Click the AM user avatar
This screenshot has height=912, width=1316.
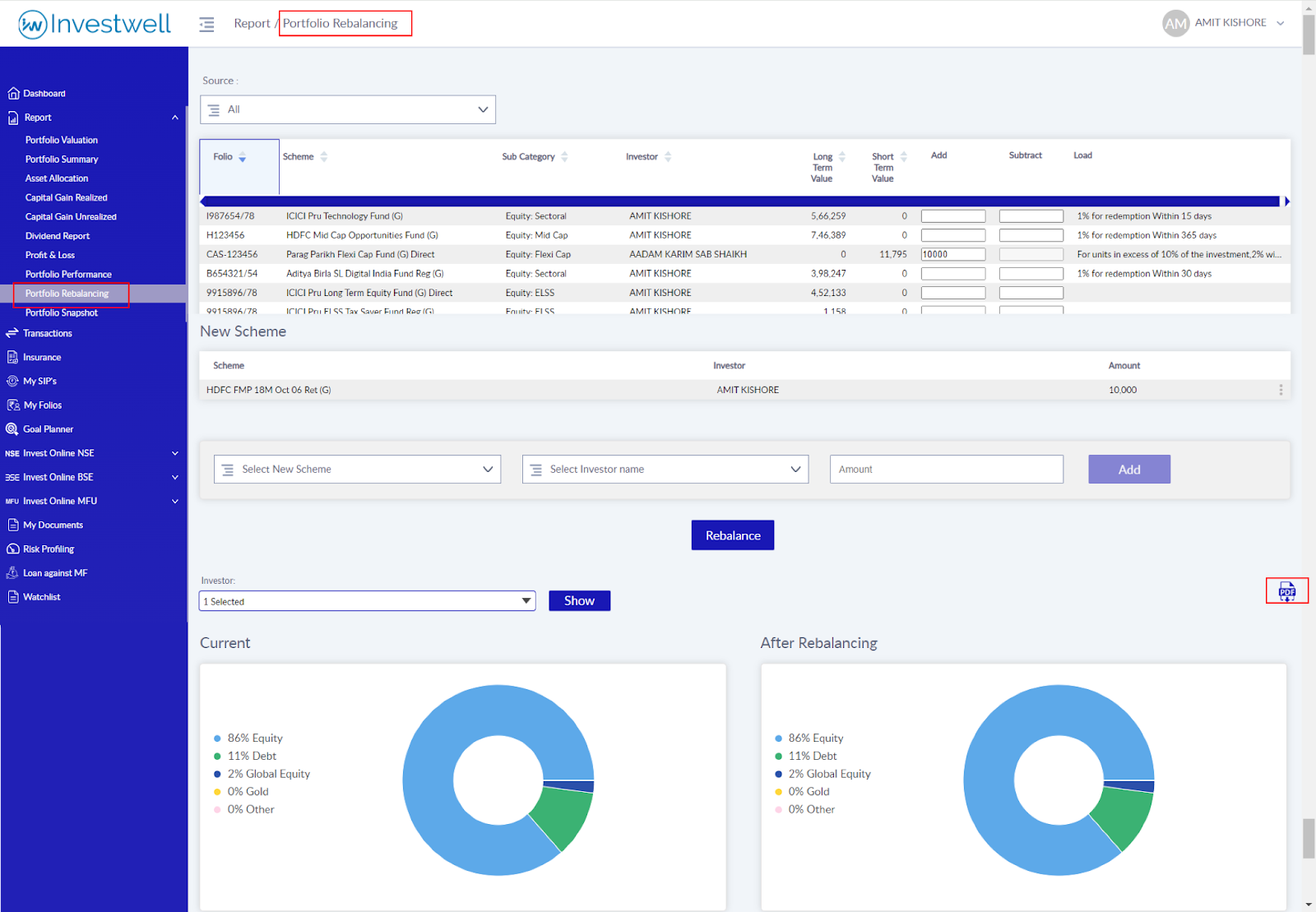(x=1175, y=23)
